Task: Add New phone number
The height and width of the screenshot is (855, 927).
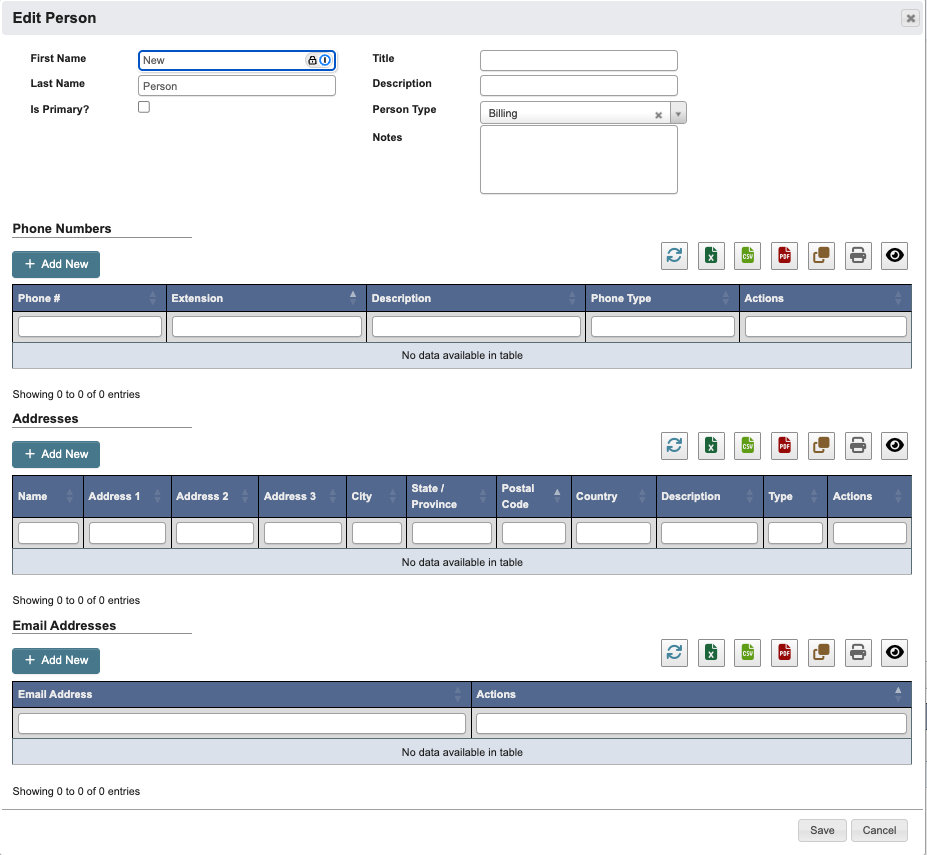Action: click(x=56, y=264)
